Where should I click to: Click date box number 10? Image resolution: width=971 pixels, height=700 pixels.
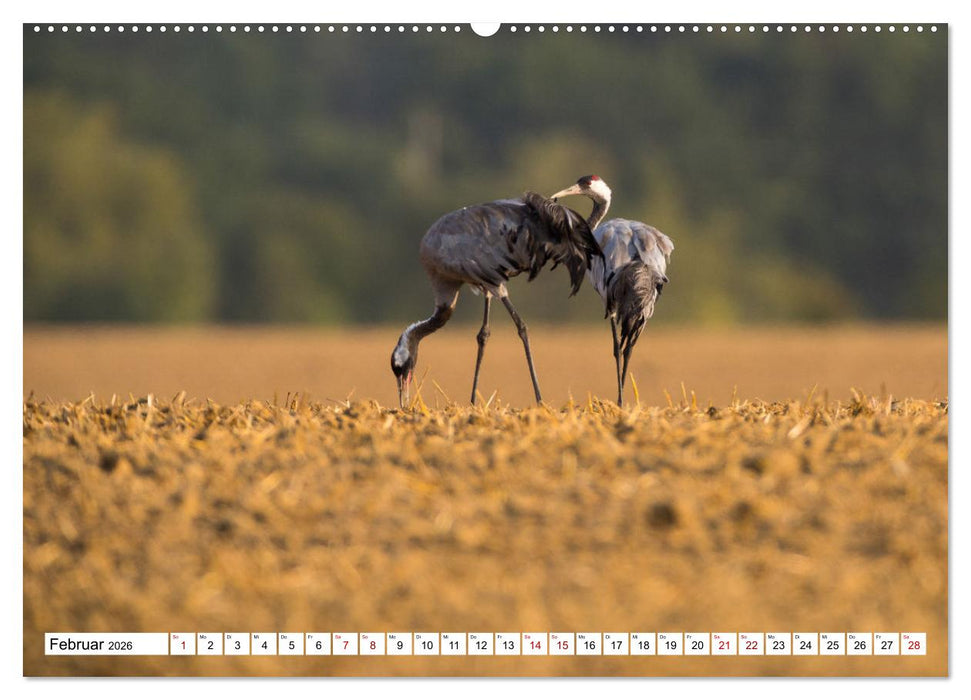[426, 645]
